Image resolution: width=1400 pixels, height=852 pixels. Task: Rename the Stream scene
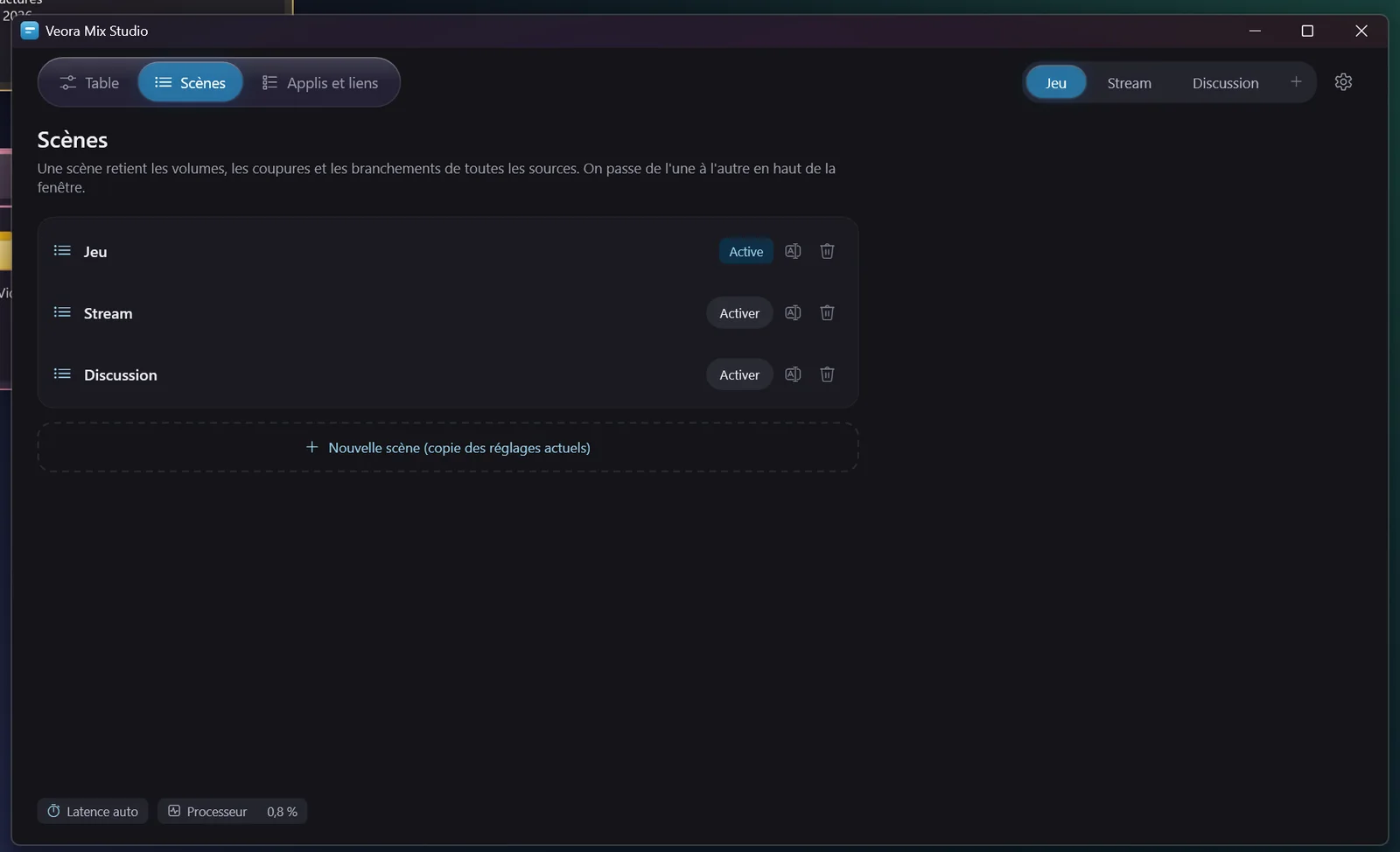(x=793, y=313)
